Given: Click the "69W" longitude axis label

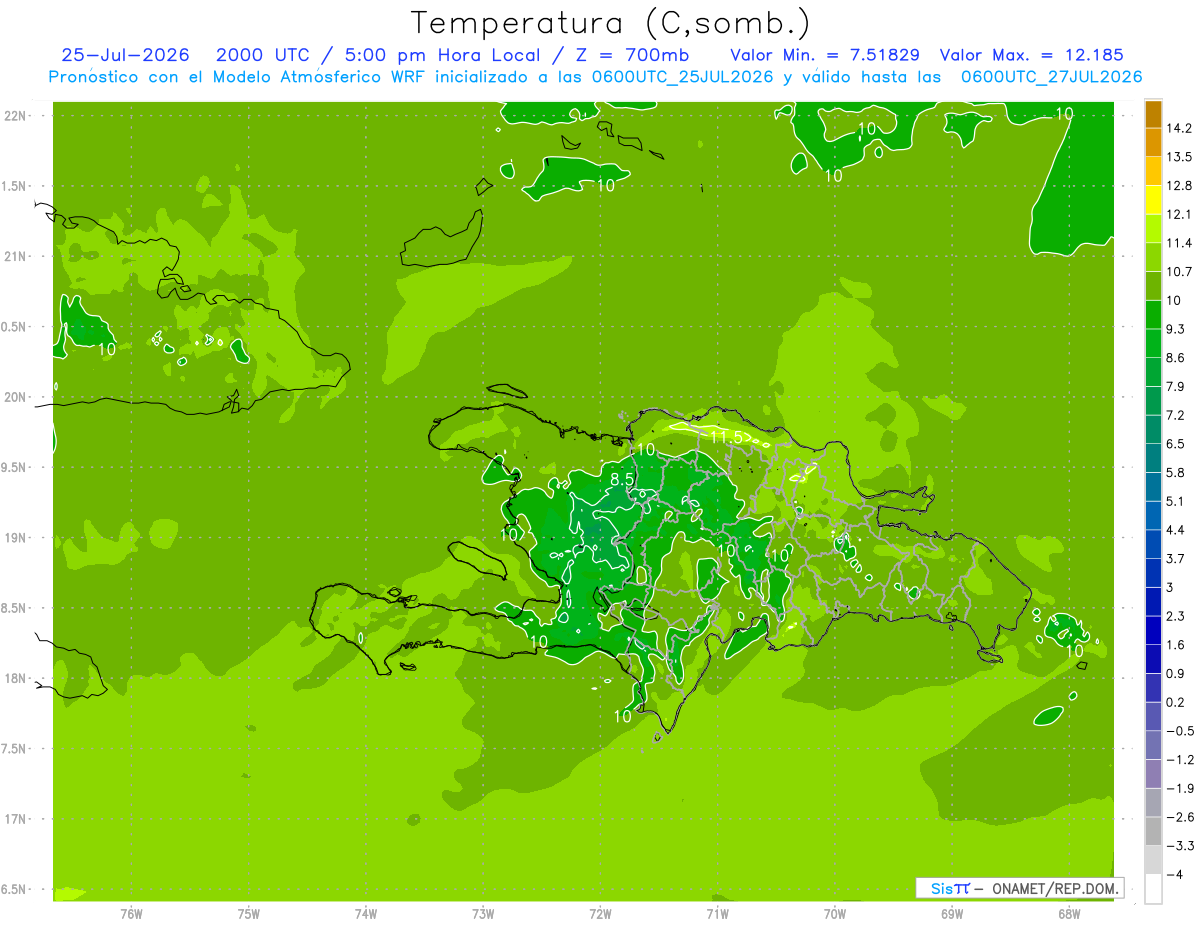Looking at the screenshot, I should pyautogui.click(x=952, y=913).
